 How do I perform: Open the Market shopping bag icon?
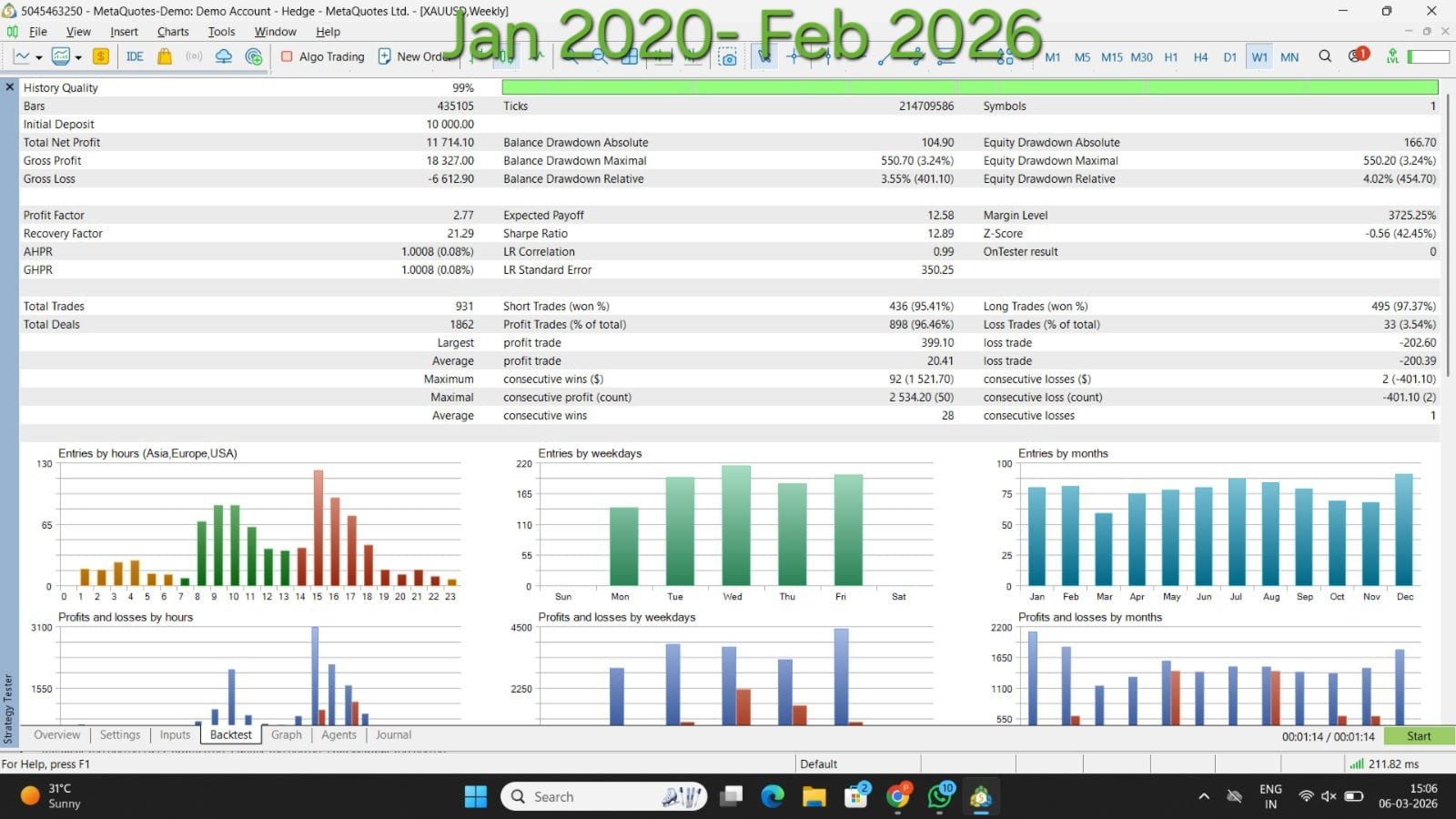(x=165, y=56)
